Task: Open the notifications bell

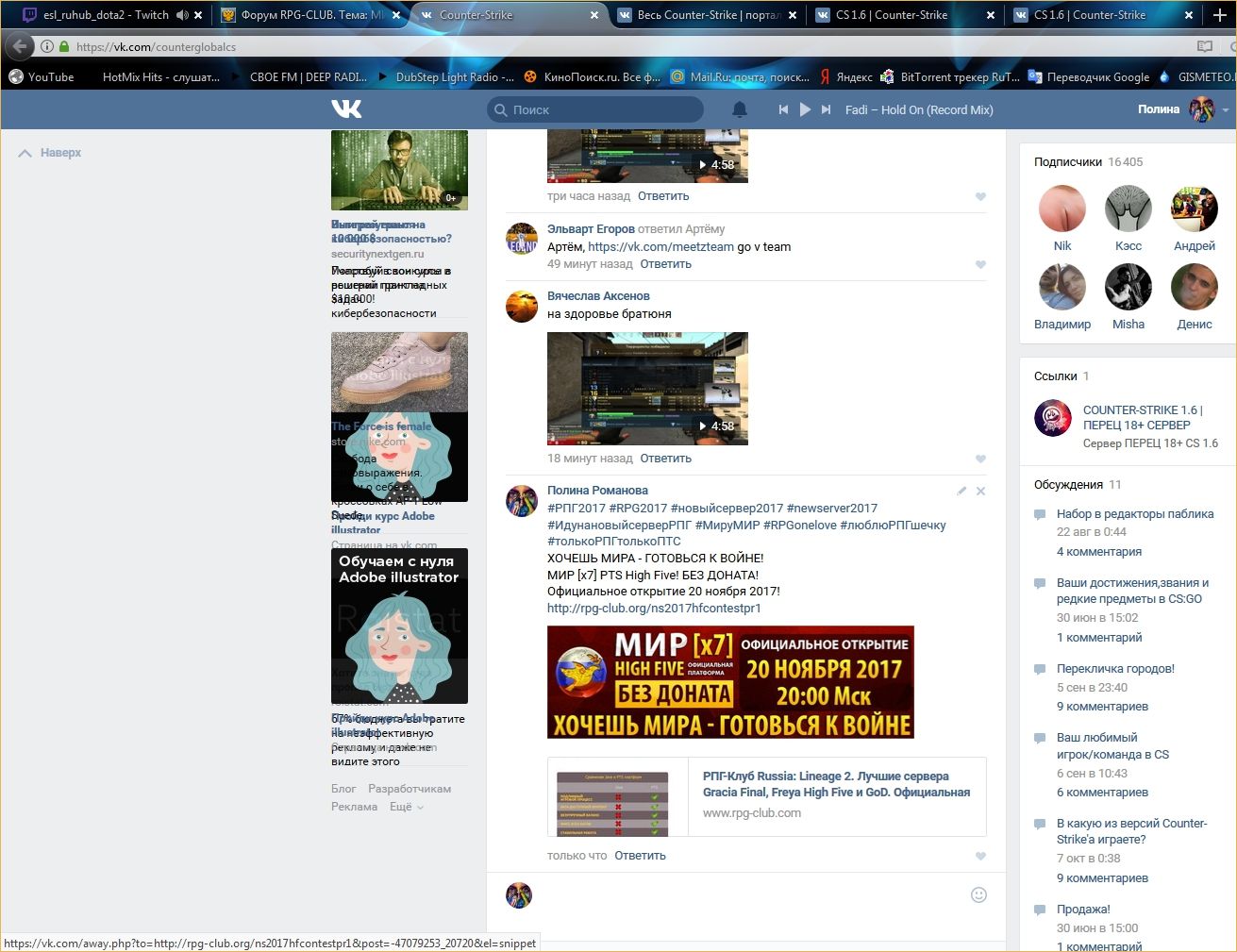Action: click(740, 109)
